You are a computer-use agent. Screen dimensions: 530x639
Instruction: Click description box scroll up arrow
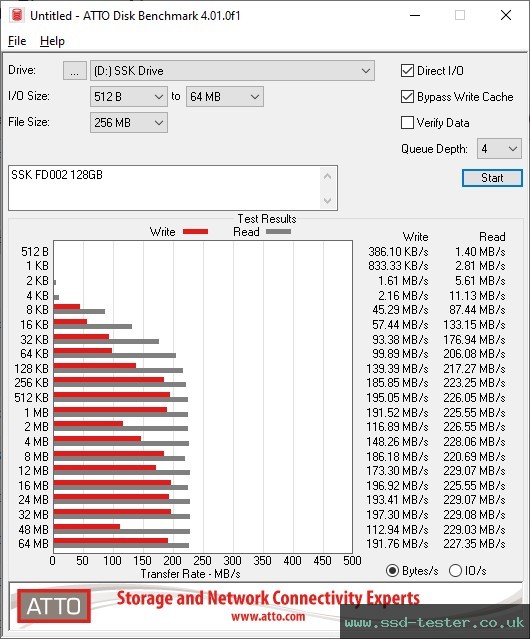coord(328,177)
